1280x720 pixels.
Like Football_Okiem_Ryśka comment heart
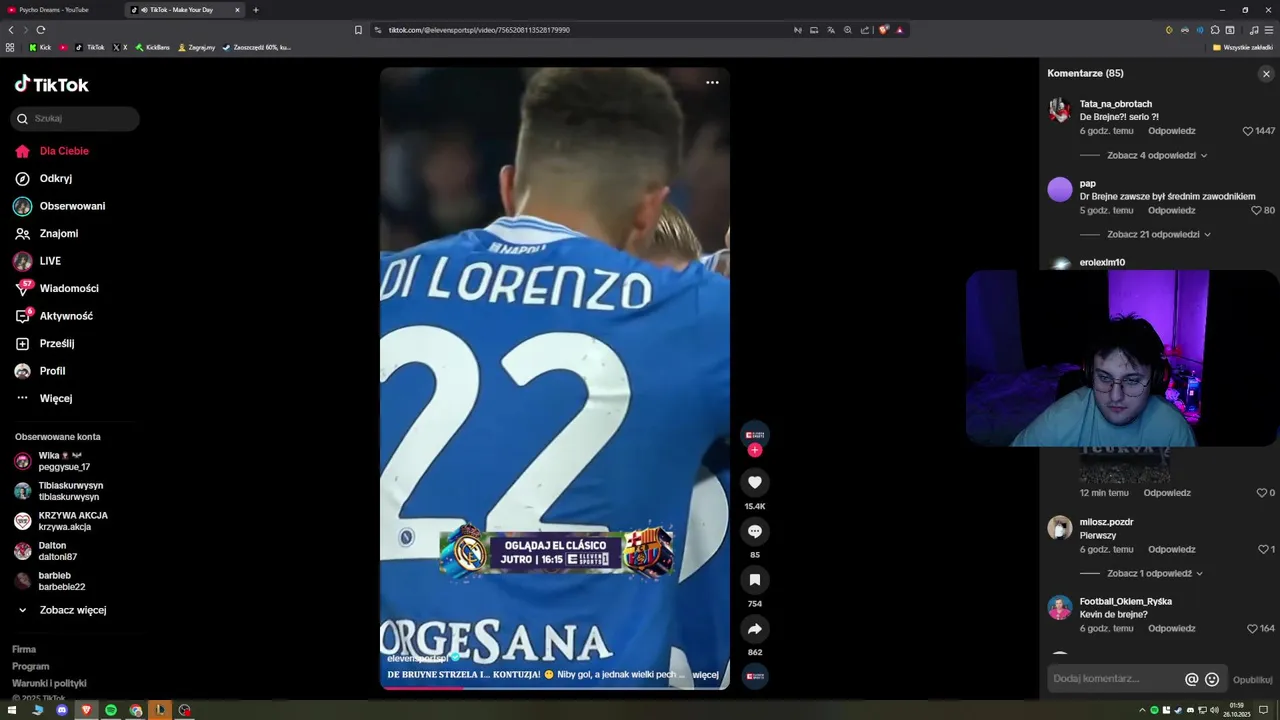click(x=1252, y=629)
